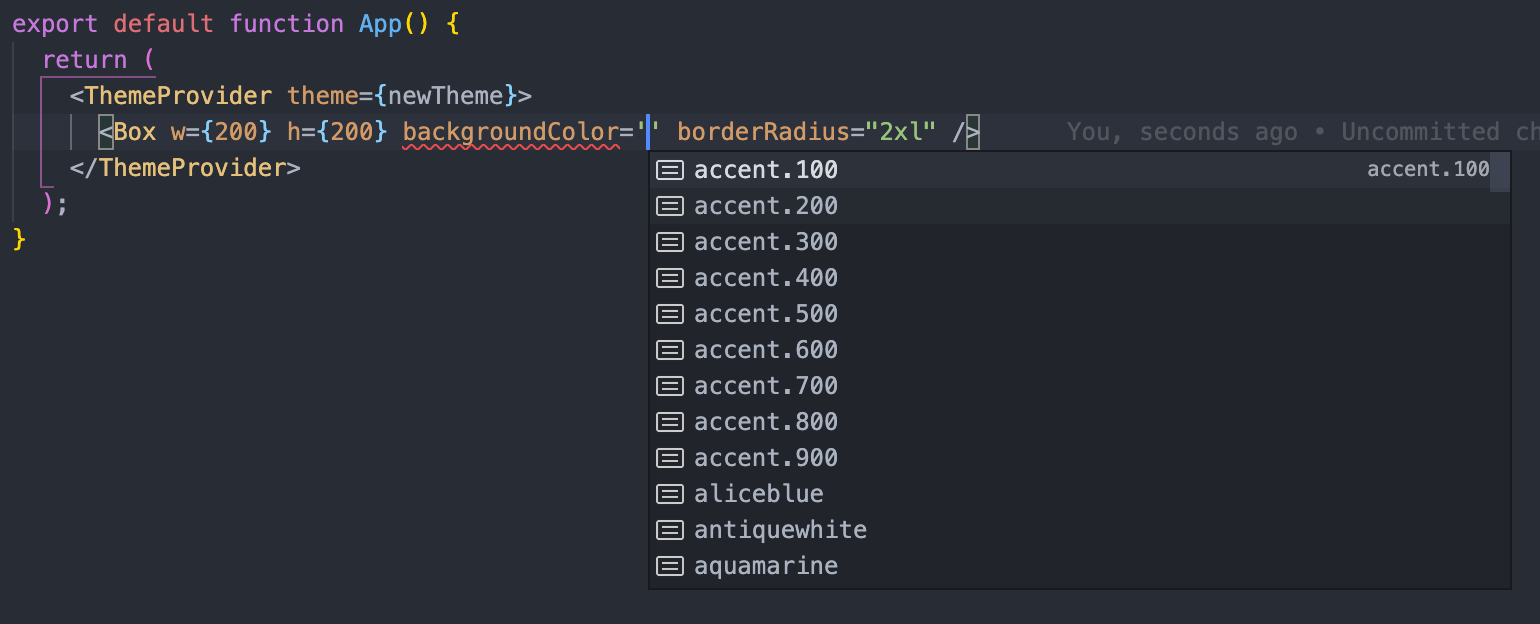The width and height of the screenshot is (1540, 624).
Task: Choose the accent.400 completion entry
Action: coord(1080,278)
